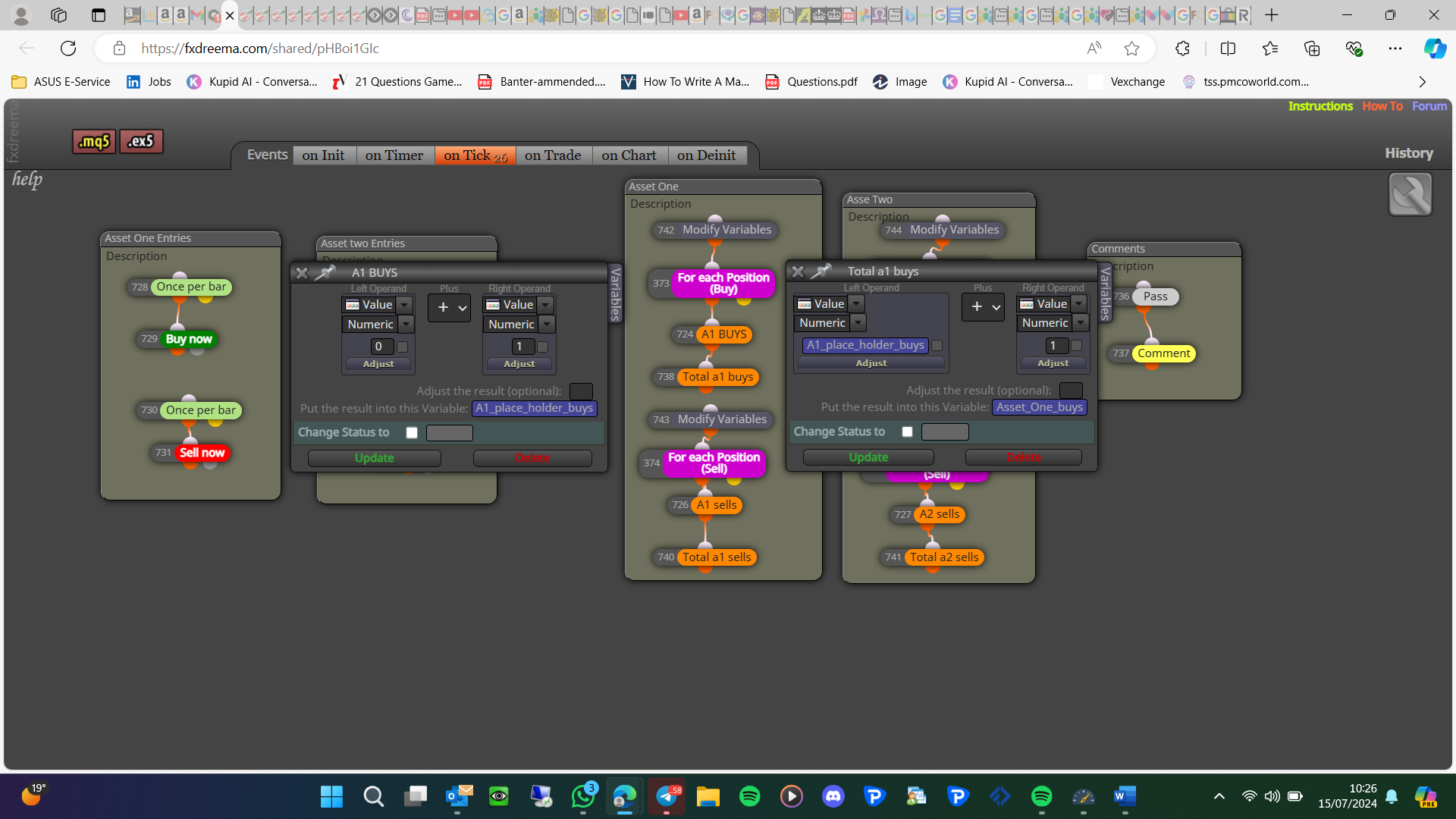
Task: Select the Buy now block
Action: click(189, 339)
